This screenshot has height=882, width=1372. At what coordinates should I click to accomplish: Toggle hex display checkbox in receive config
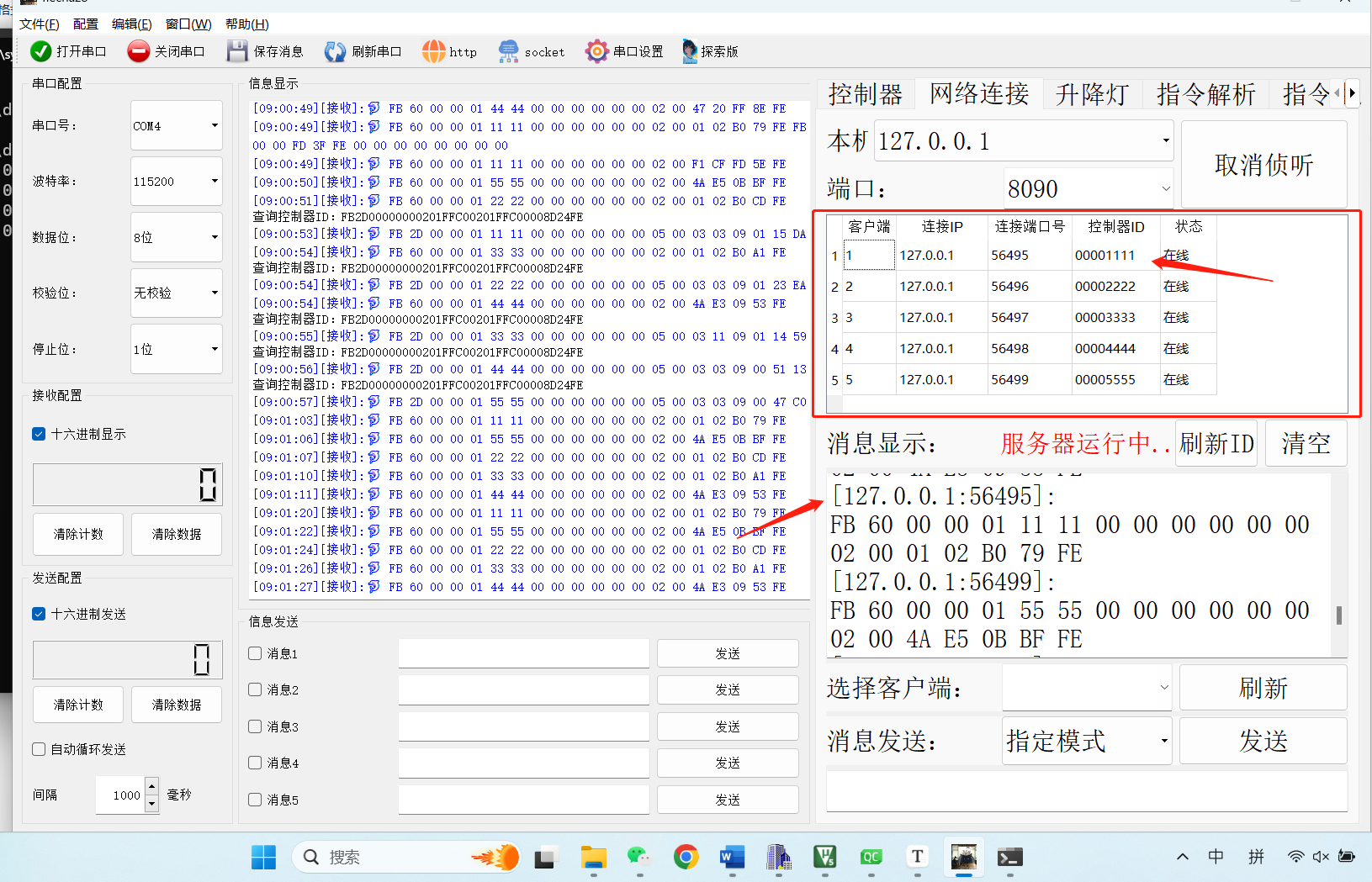point(39,434)
